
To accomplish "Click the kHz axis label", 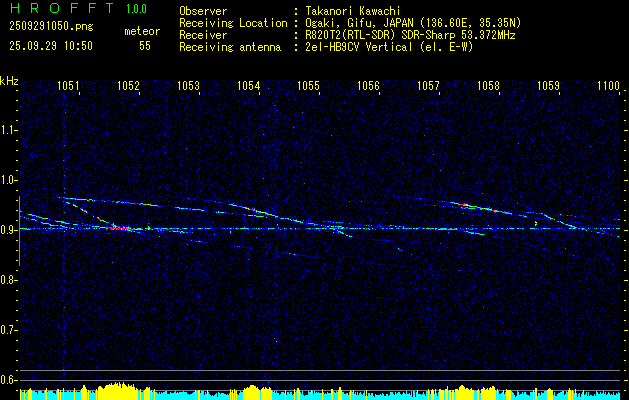I will pos(9,81).
